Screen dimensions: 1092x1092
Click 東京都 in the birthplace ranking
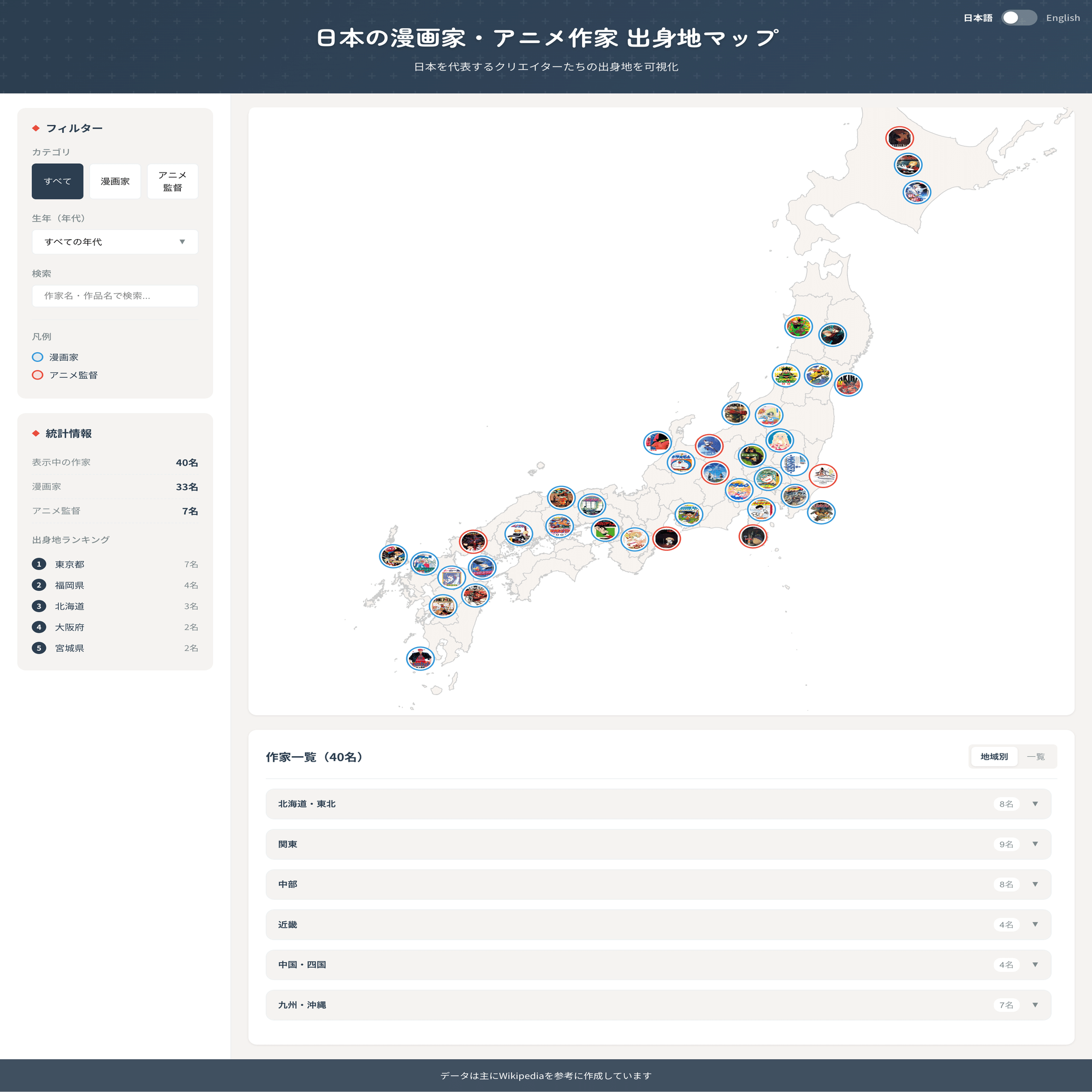(x=69, y=564)
